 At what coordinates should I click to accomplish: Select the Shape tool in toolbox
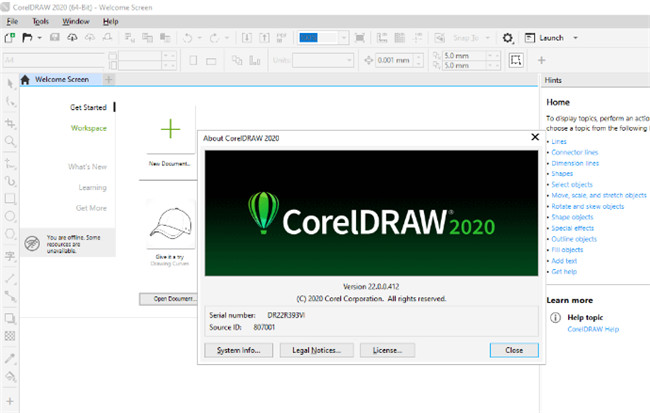[10, 102]
